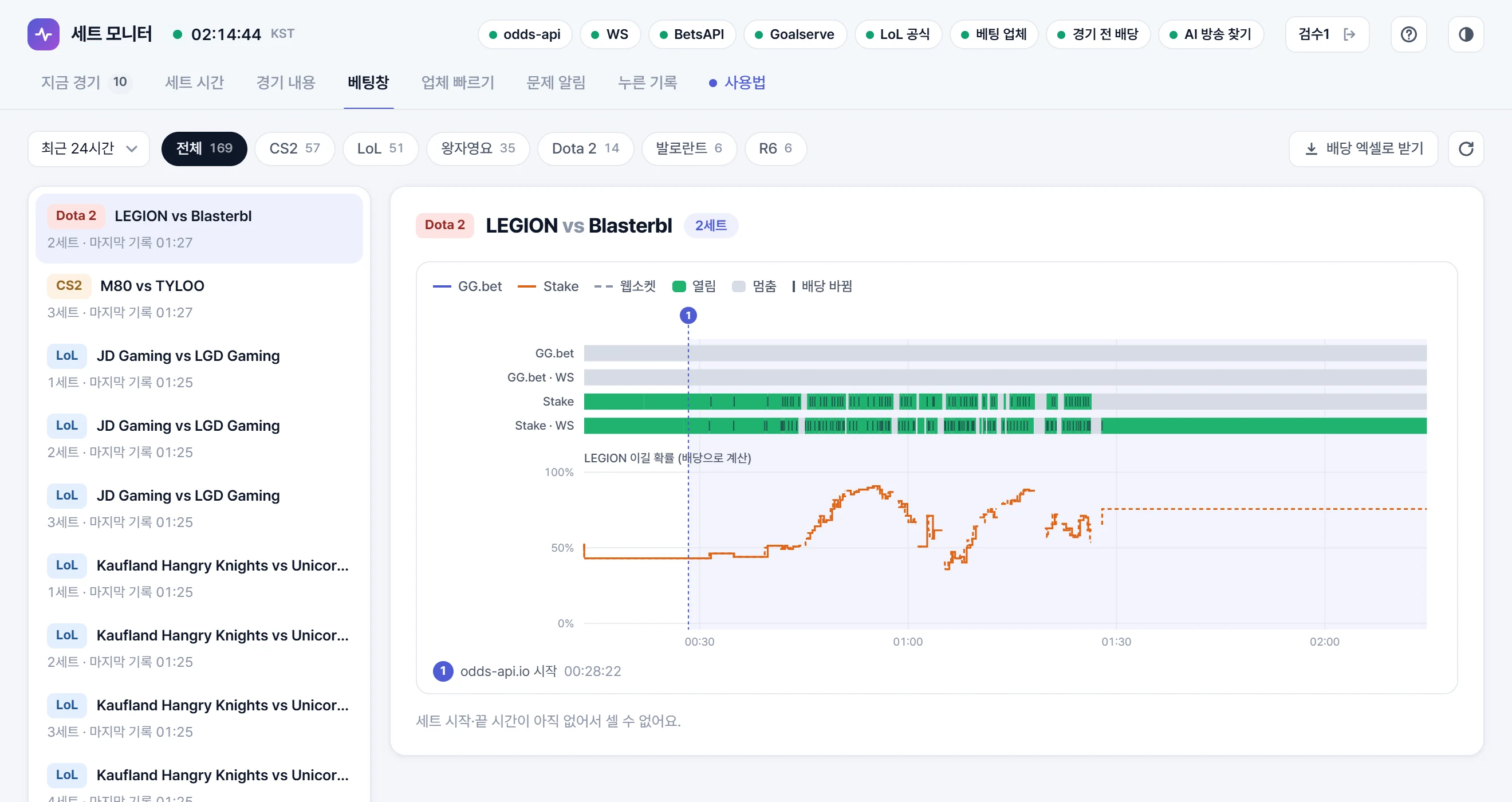Download odds via 배당 엑셀로 받기 button
The height and width of the screenshot is (802, 1512).
1363,148
